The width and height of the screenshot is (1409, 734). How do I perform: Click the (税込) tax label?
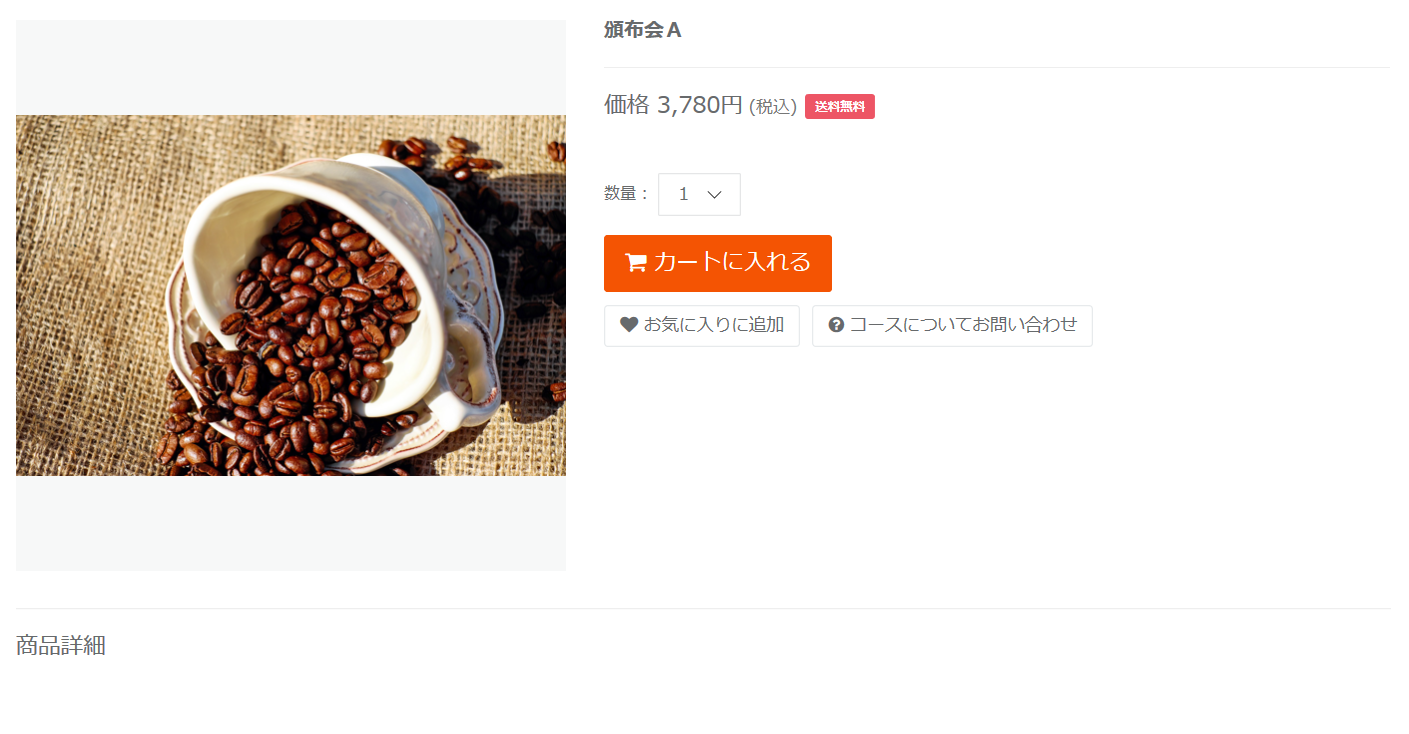pos(773,107)
